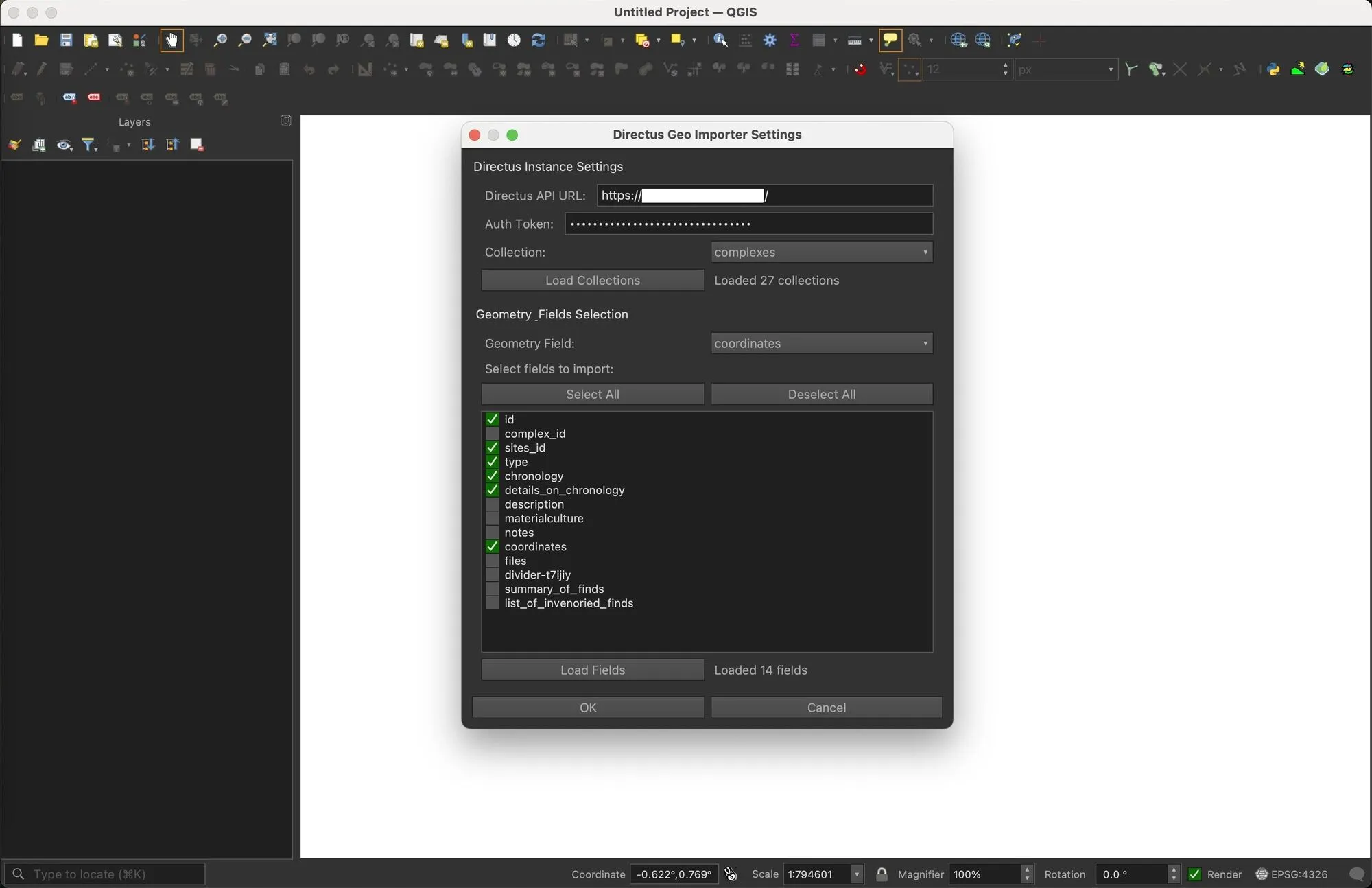Open the Python console
This screenshot has width=1372, height=888.
coord(1272,69)
